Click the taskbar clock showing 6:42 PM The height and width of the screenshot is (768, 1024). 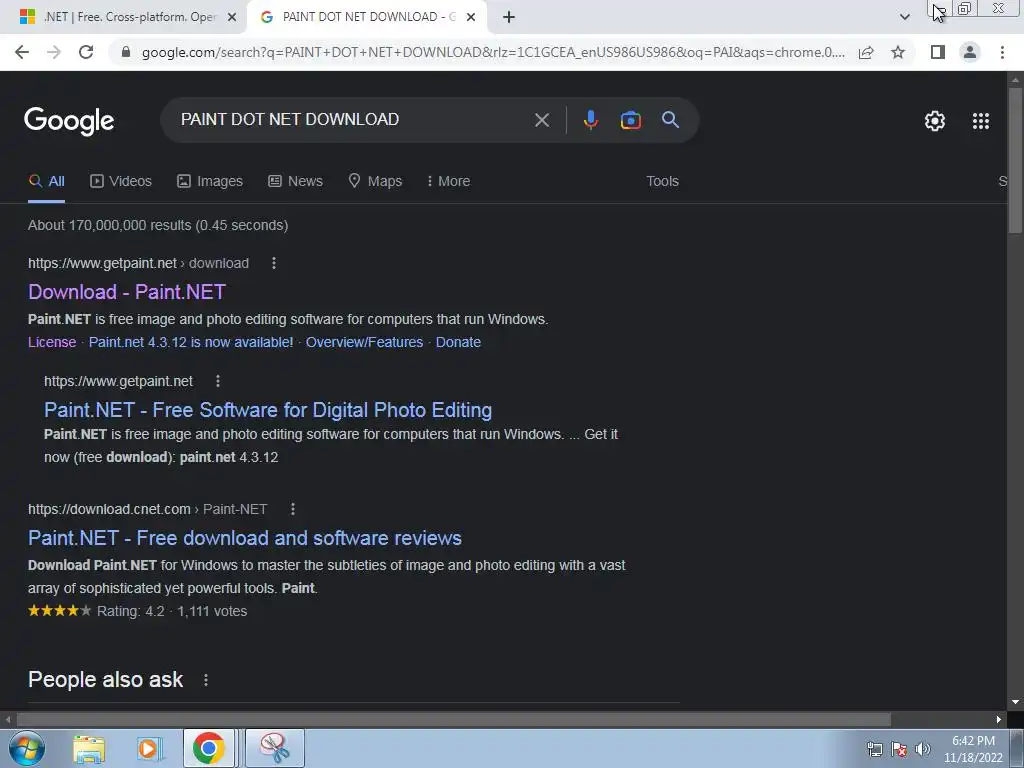coord(973,749)
